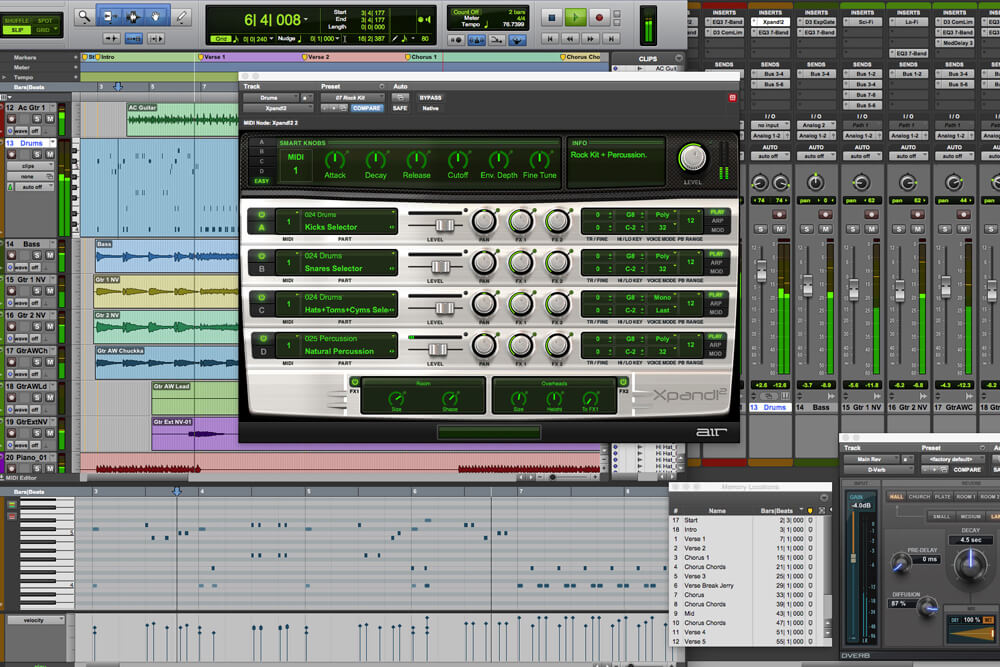Image resolution: width=1000 pixels, height=667 pixels.
Task: Go to end in the transport
Action: pos(611,40)
